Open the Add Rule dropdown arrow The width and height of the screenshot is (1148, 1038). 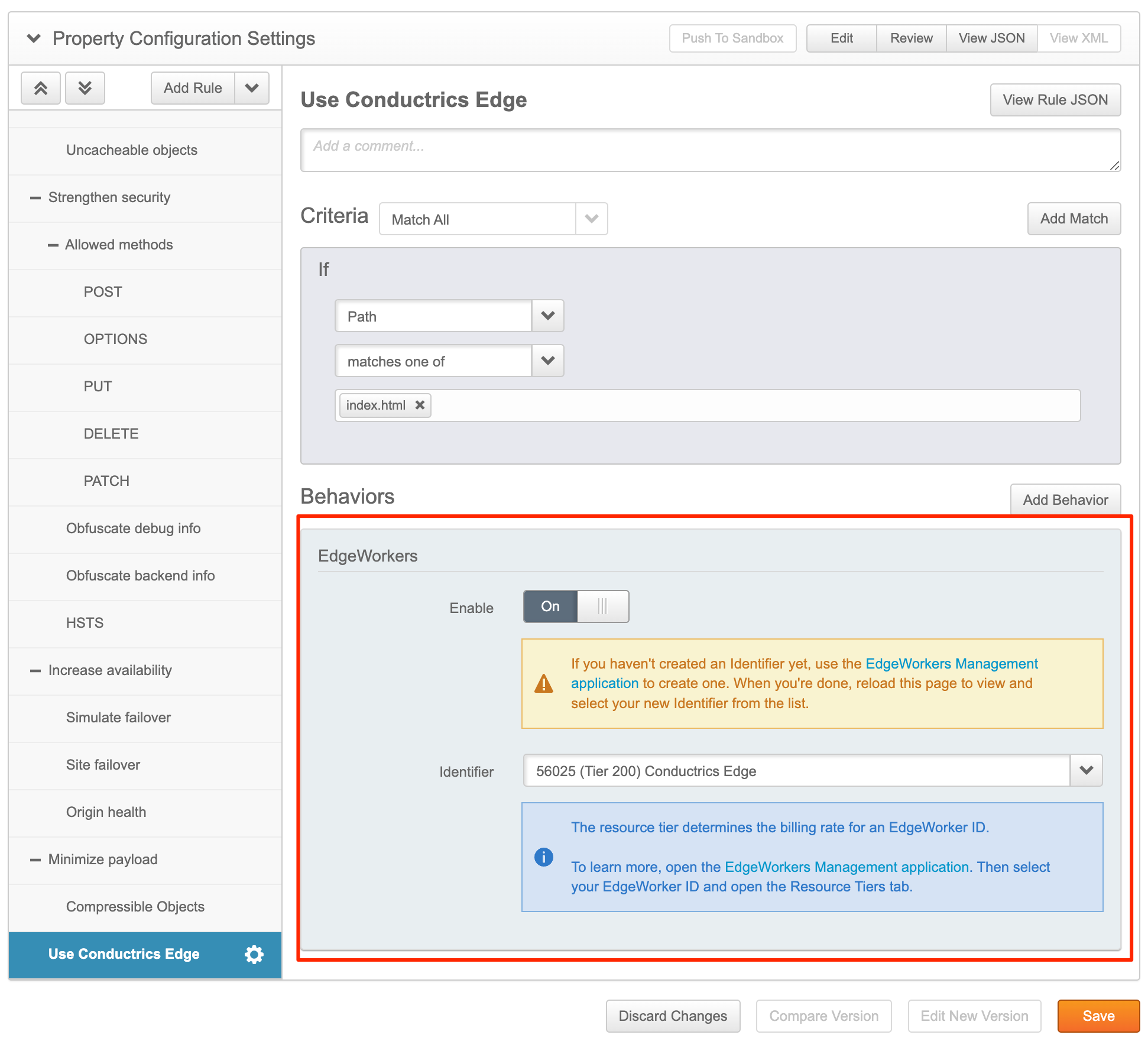click(x=252, y=88)
